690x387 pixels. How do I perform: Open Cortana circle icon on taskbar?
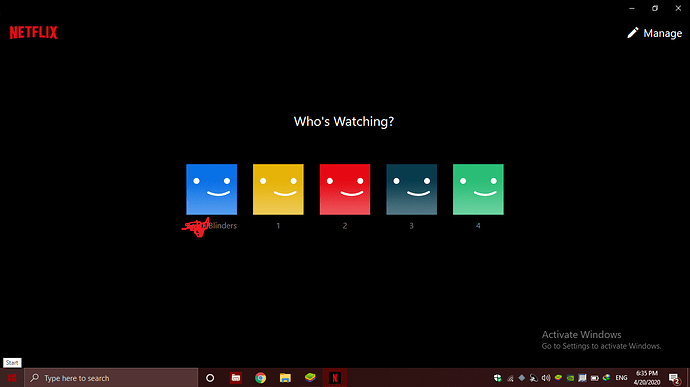pyautogui.click(x=210, y=378)
